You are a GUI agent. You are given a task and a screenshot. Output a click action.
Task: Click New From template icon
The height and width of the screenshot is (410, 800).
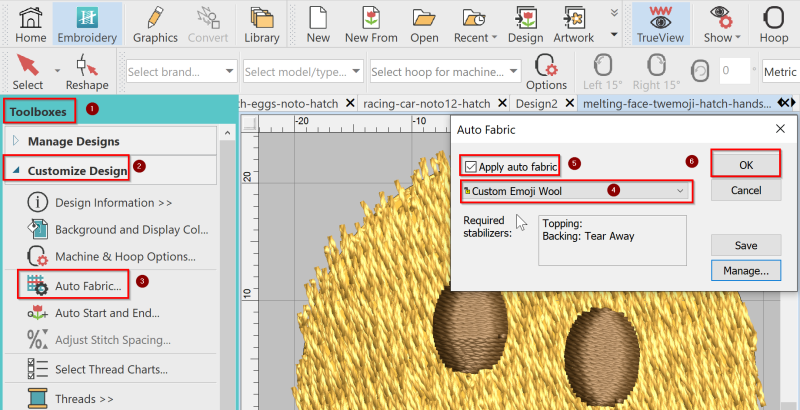tap(371, 24)
